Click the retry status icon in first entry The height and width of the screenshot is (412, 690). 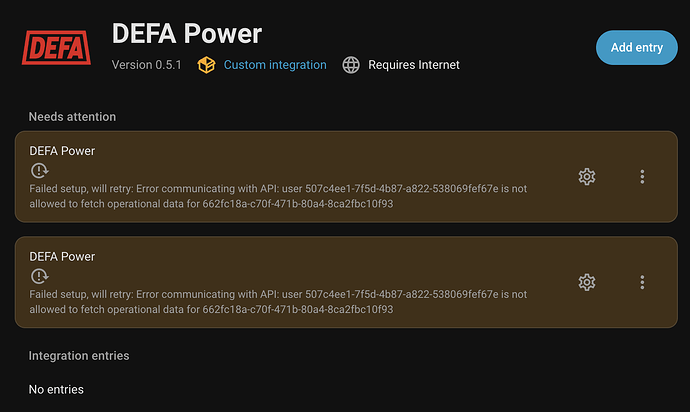click(39, 171)
